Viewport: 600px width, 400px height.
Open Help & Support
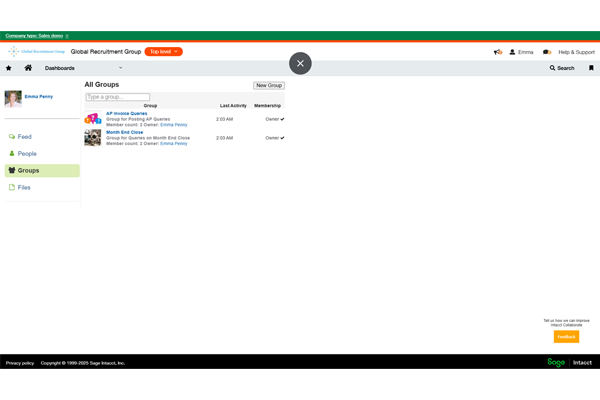pyautogui.click(x=576, y=52)
